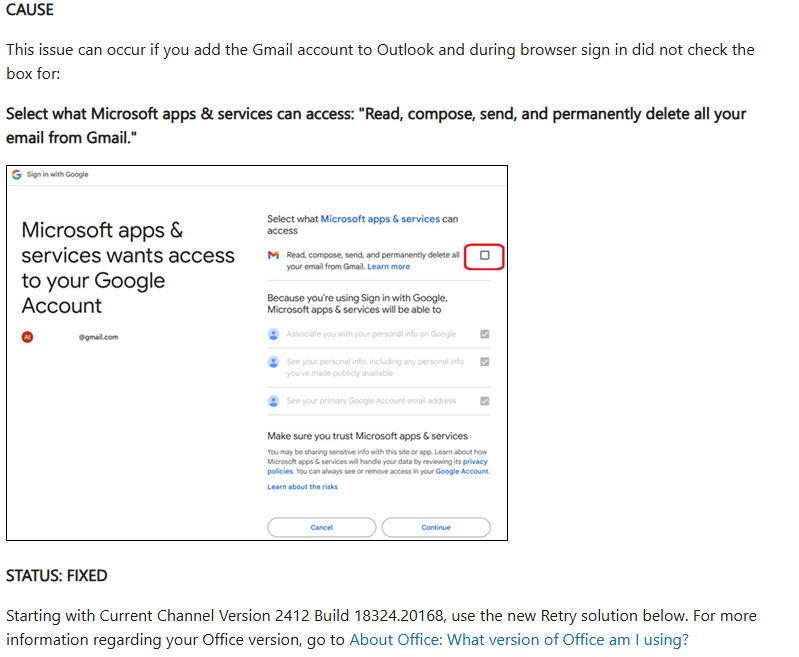Open the 'Learn more' Gmail link
799x657 pixels.
(x=388, y=267)
